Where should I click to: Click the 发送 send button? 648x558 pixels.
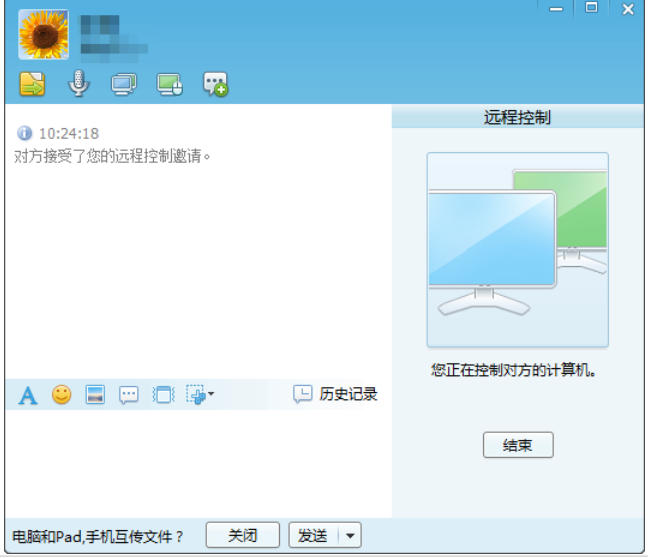tap(313, 535)
